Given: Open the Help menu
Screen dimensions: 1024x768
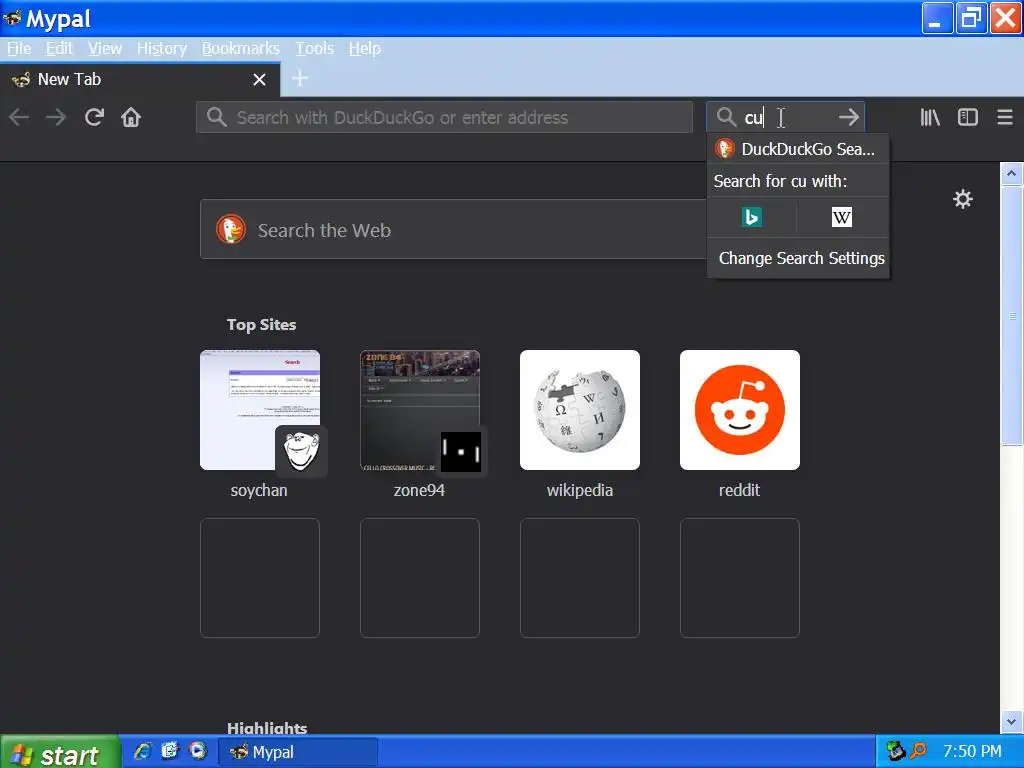Looking at the screenshot, I should pos(365,49).
